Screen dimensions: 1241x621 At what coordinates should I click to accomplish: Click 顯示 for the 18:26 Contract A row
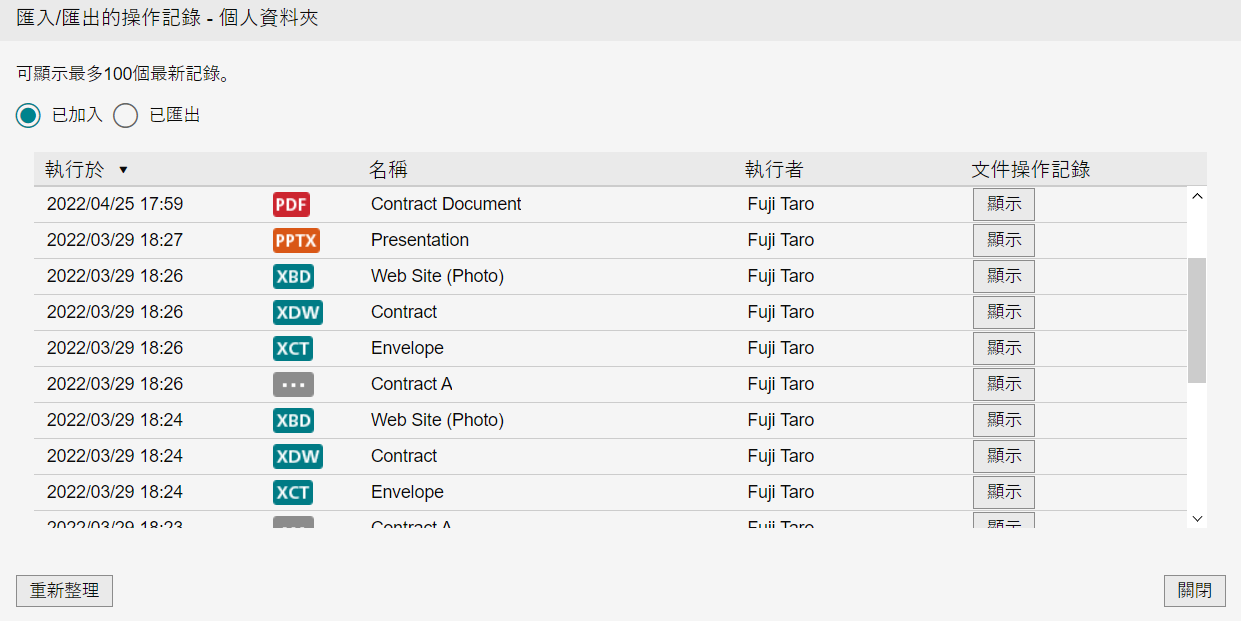pyautogui.click(x=1004, y=384)
